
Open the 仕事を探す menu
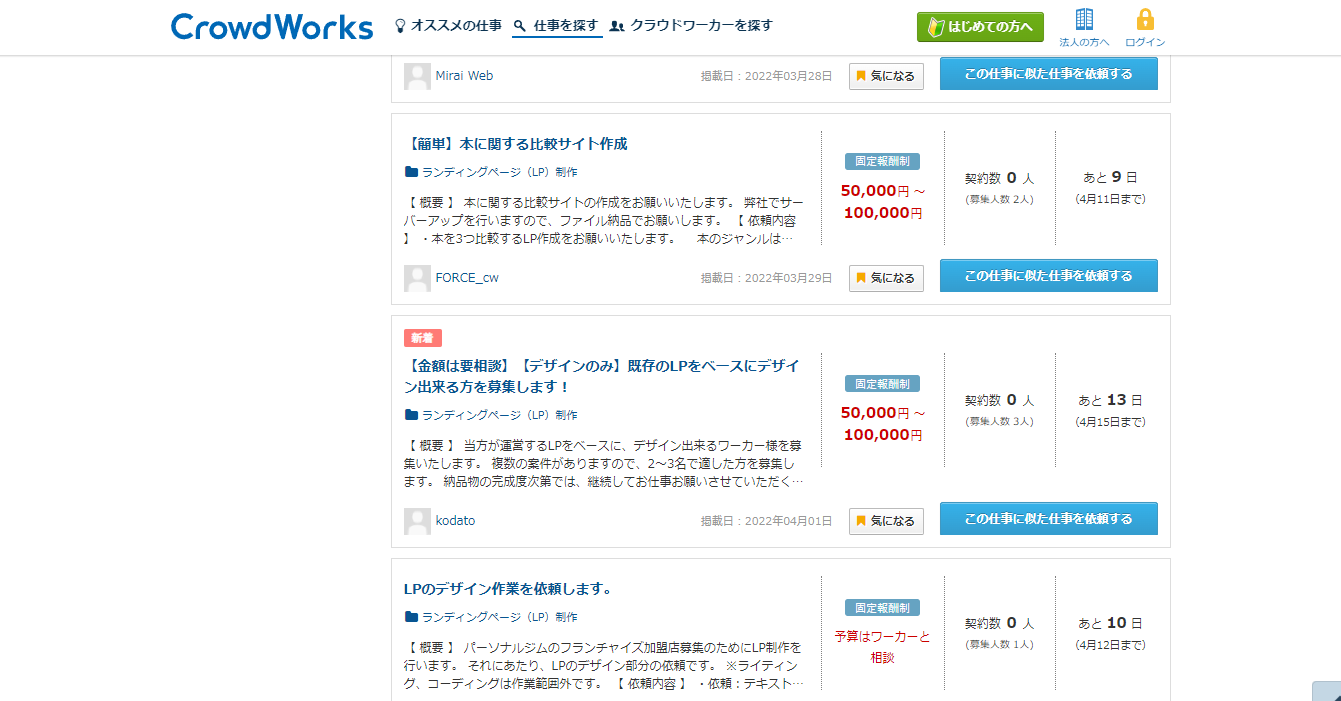[x=557, y=26]
